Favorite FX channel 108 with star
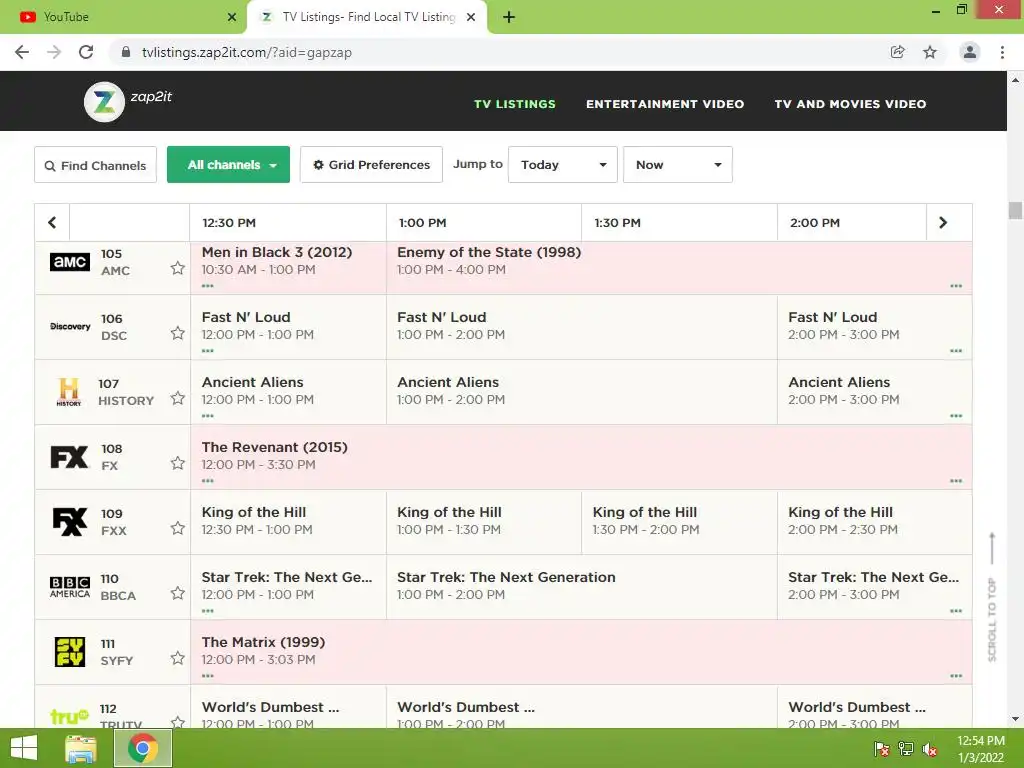1024x768 pixels. (178, 463)
